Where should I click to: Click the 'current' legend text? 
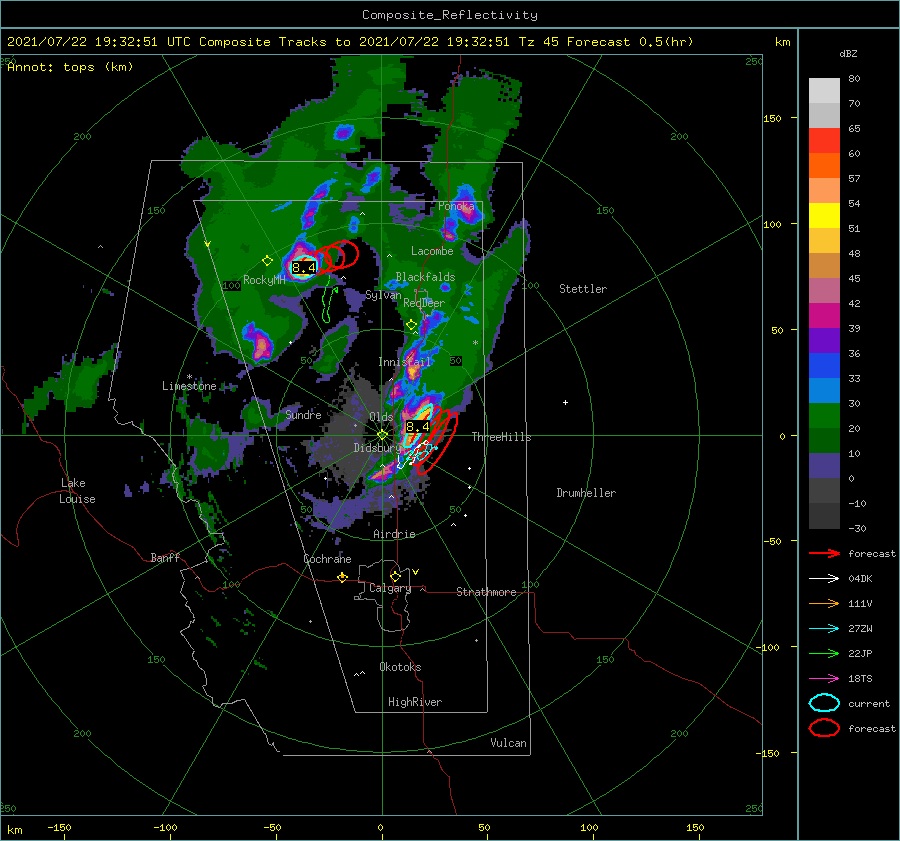click(x=869, y=704)
